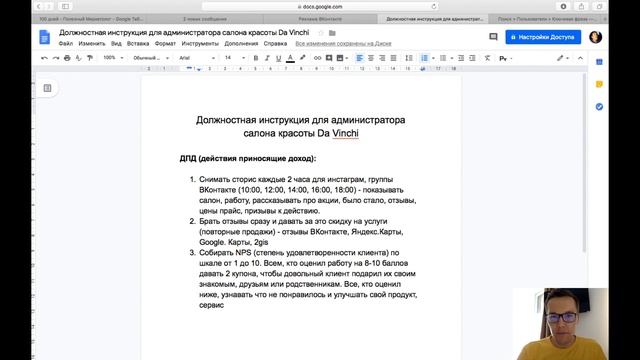Open the Файл menu
Viewport: 640px width, 360px height.
point(66,43)
